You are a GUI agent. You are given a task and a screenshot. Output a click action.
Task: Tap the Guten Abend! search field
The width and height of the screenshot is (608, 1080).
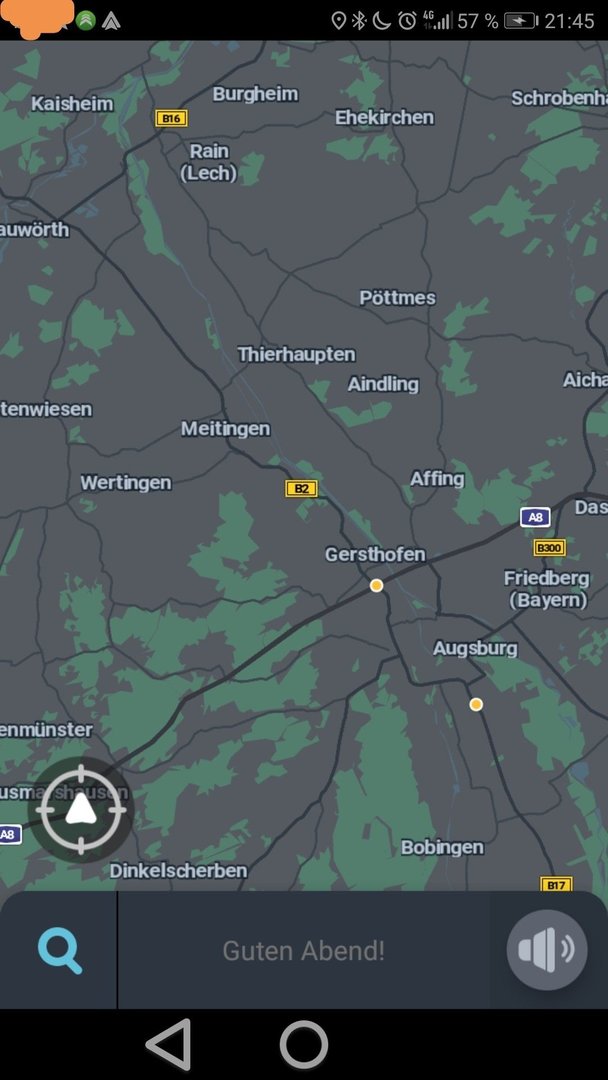coord(304,951)
